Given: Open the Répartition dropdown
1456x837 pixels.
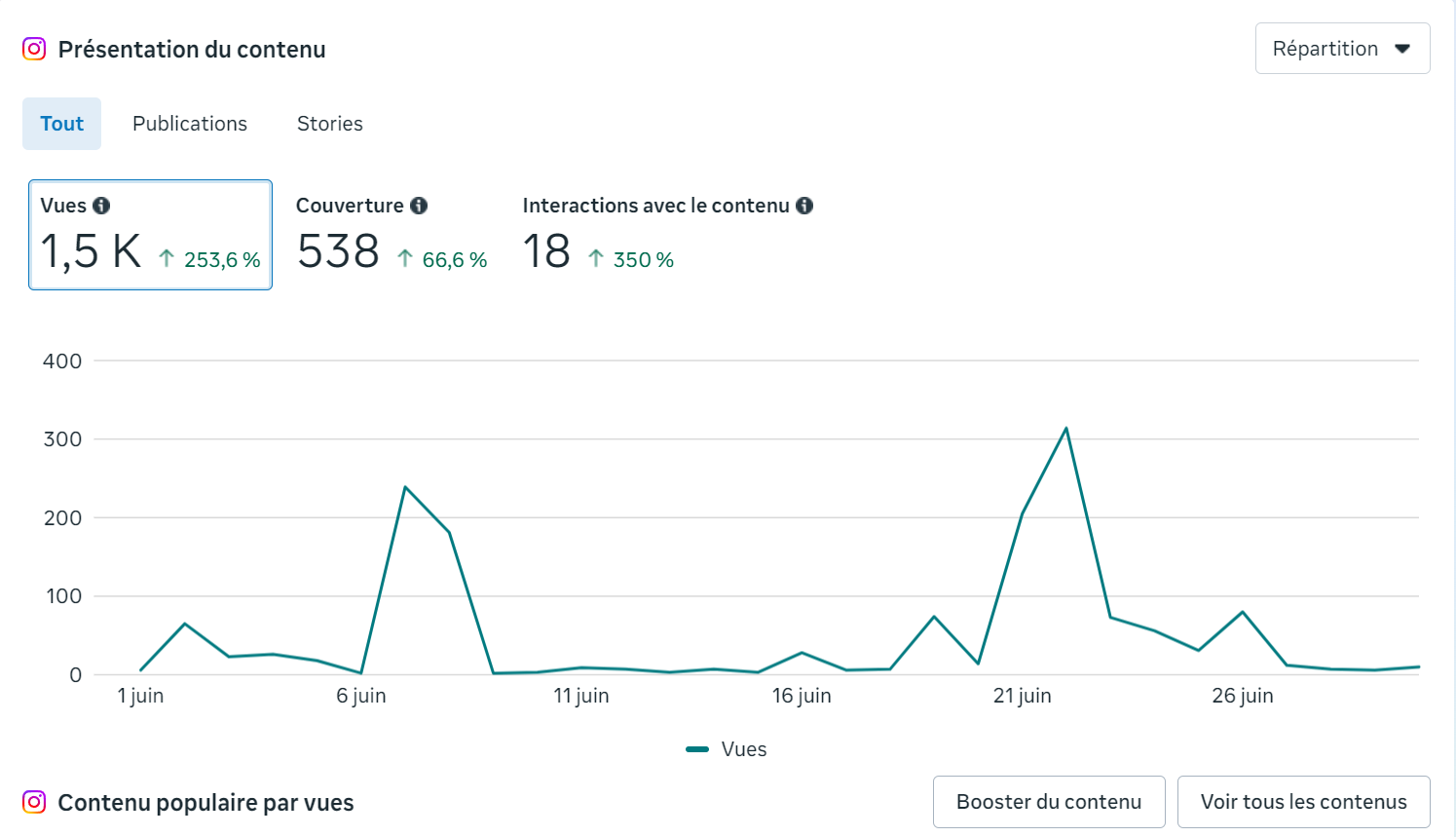Looking at the screenshot, I should [1341, 49].
